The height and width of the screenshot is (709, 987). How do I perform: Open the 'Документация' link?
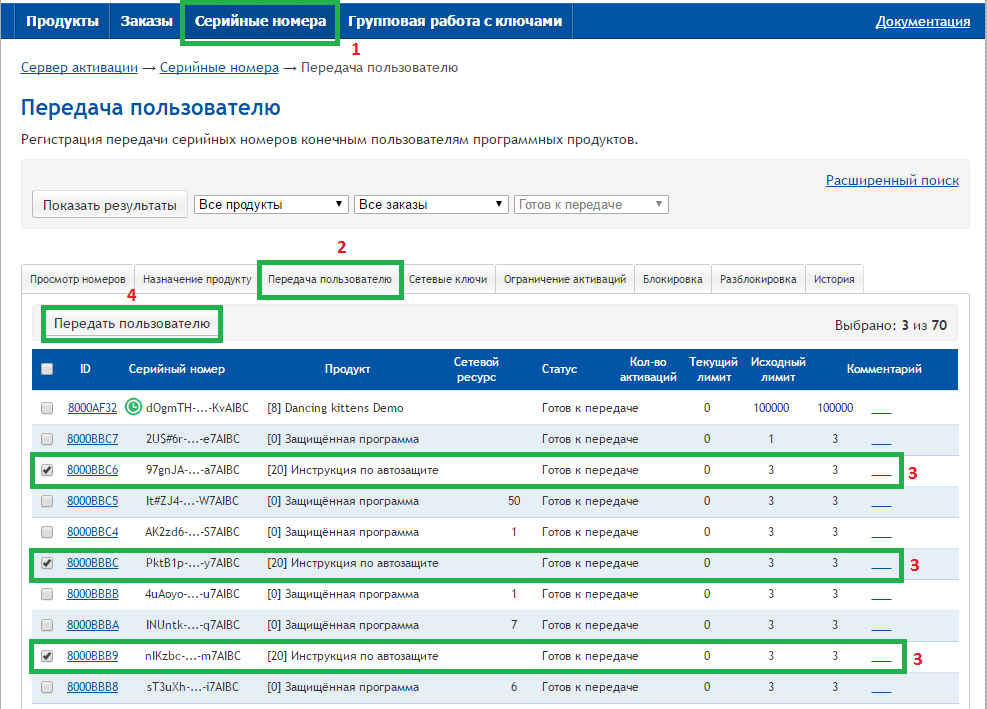pos(922,21)
